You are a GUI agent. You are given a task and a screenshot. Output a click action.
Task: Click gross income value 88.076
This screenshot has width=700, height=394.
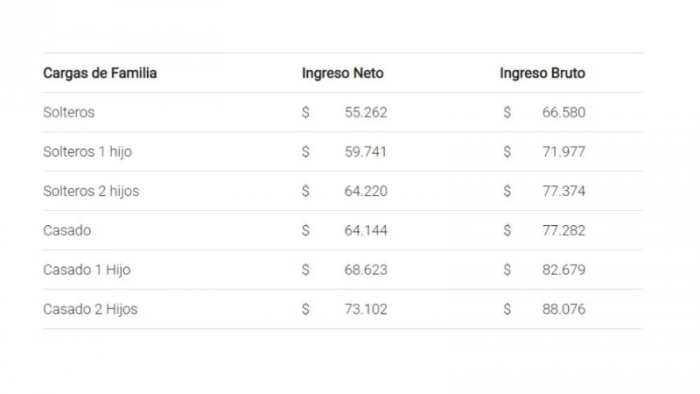pyautogui.click(x=564, y=309)
